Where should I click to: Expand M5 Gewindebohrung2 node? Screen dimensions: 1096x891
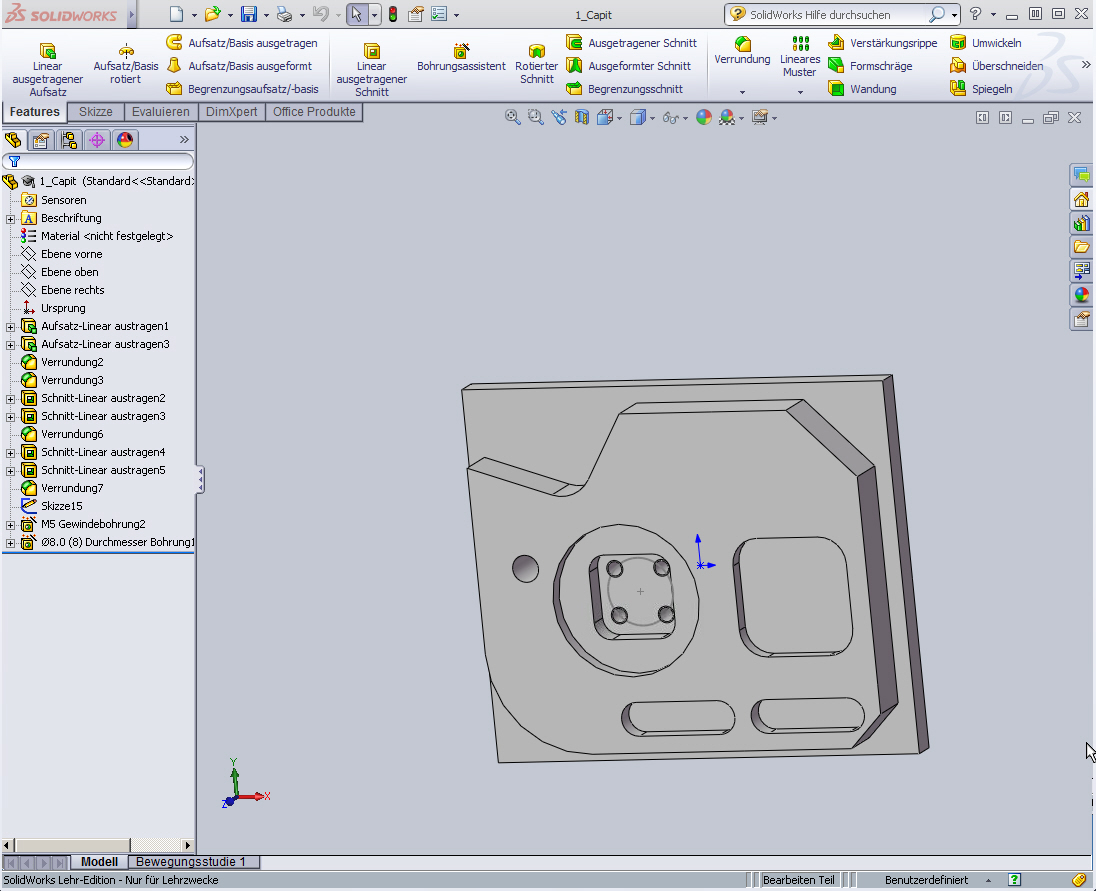pyautogui.click(x=10, y=525)
